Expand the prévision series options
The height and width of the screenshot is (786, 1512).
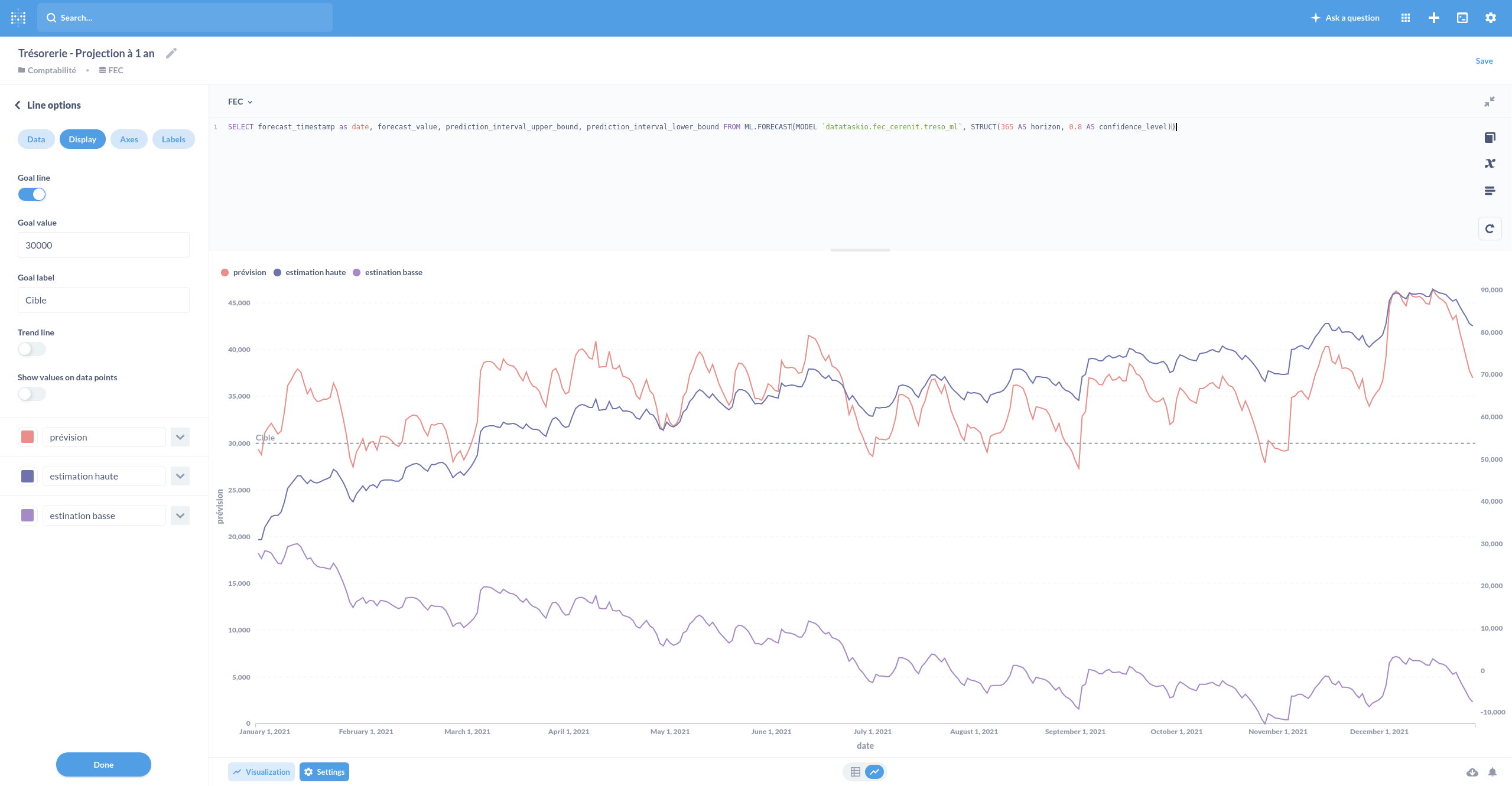tap(180, 437)
